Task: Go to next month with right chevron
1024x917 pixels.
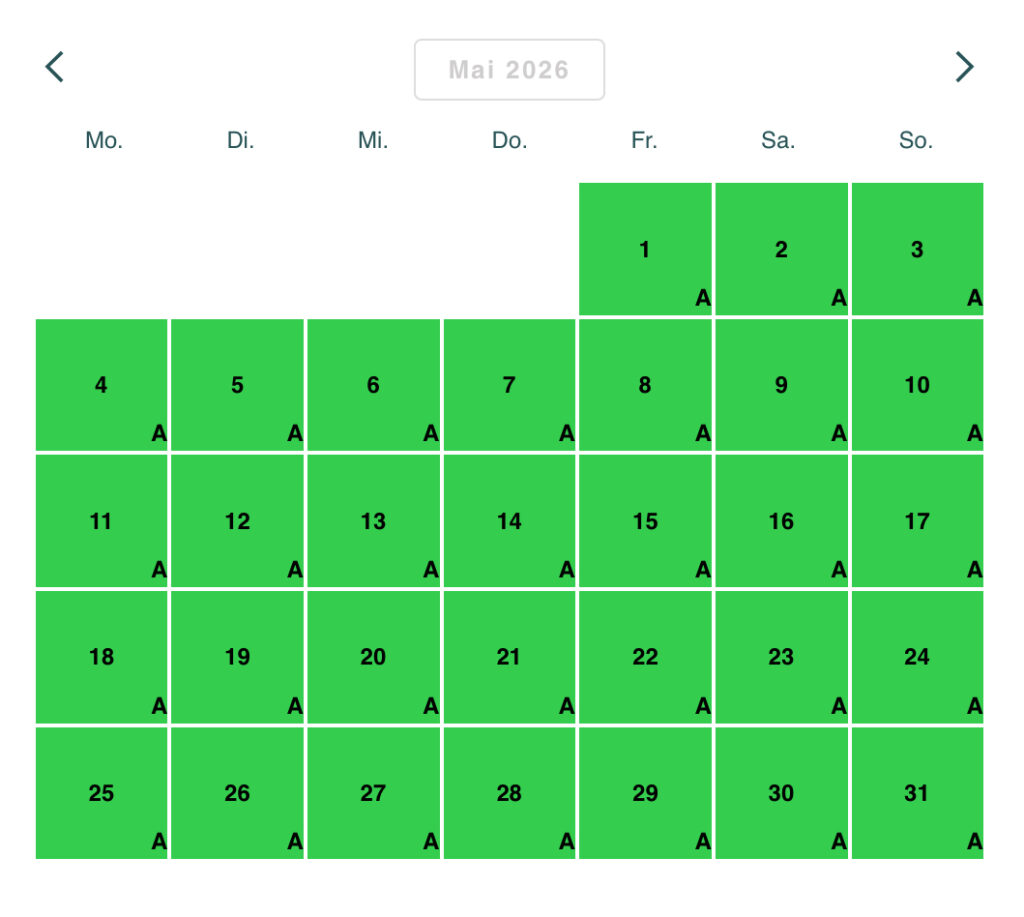Action: [963, 67]
